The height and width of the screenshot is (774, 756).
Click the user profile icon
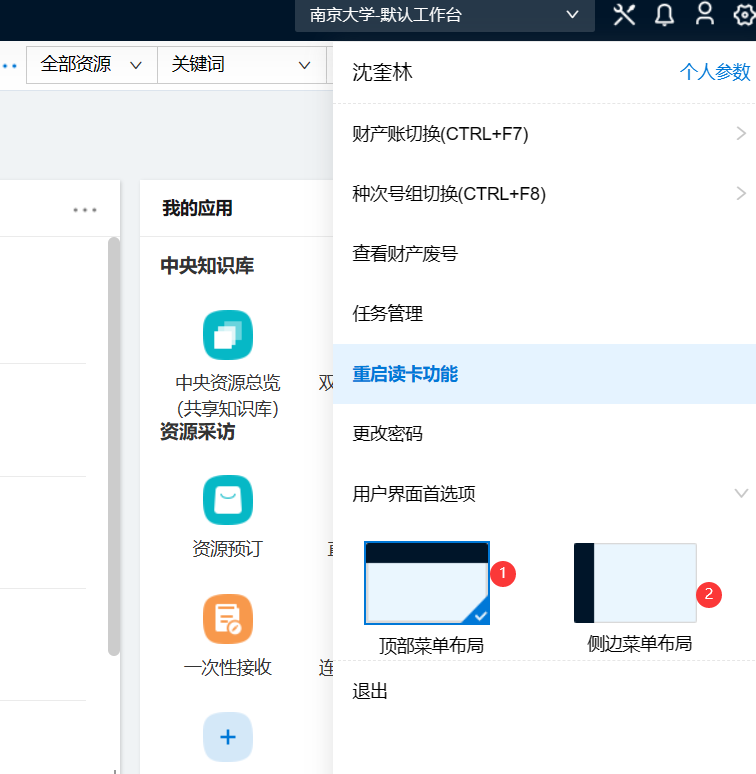[x=705, y=14]
